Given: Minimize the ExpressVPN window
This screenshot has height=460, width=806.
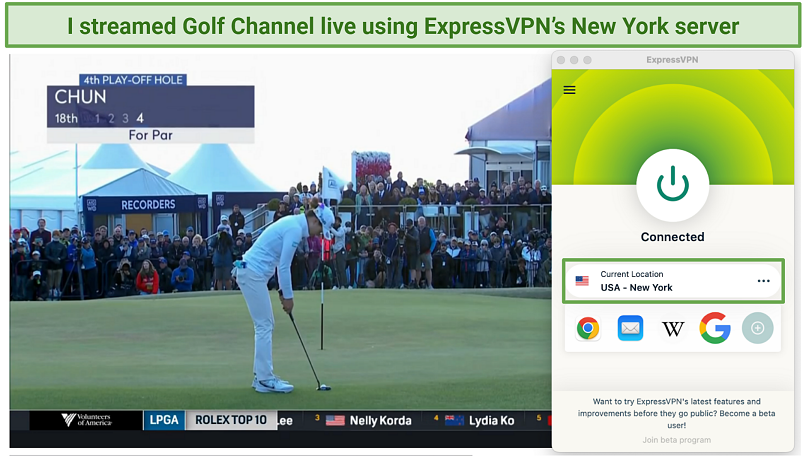Looking at the screenshot, I should [x=574, y=60].
